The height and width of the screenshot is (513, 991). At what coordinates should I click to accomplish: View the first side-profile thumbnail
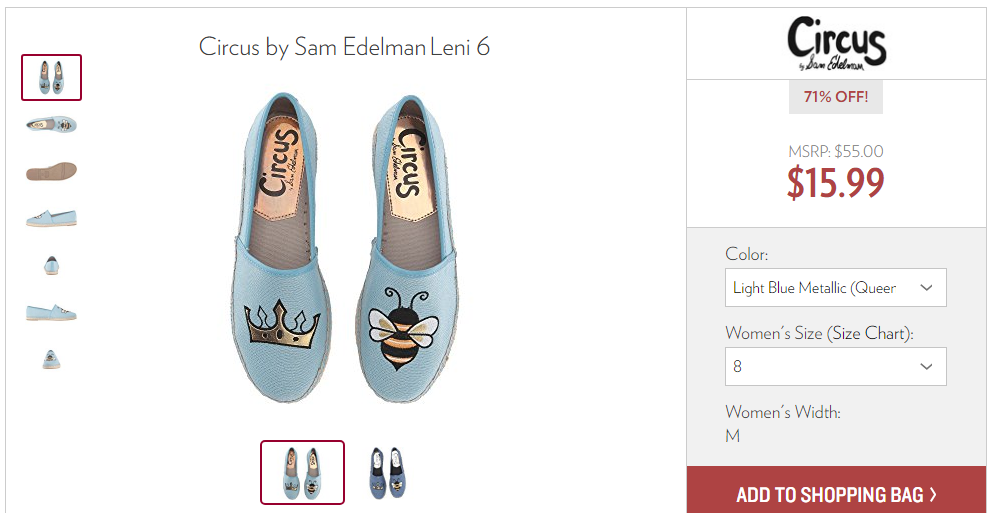tap(51, 219)
